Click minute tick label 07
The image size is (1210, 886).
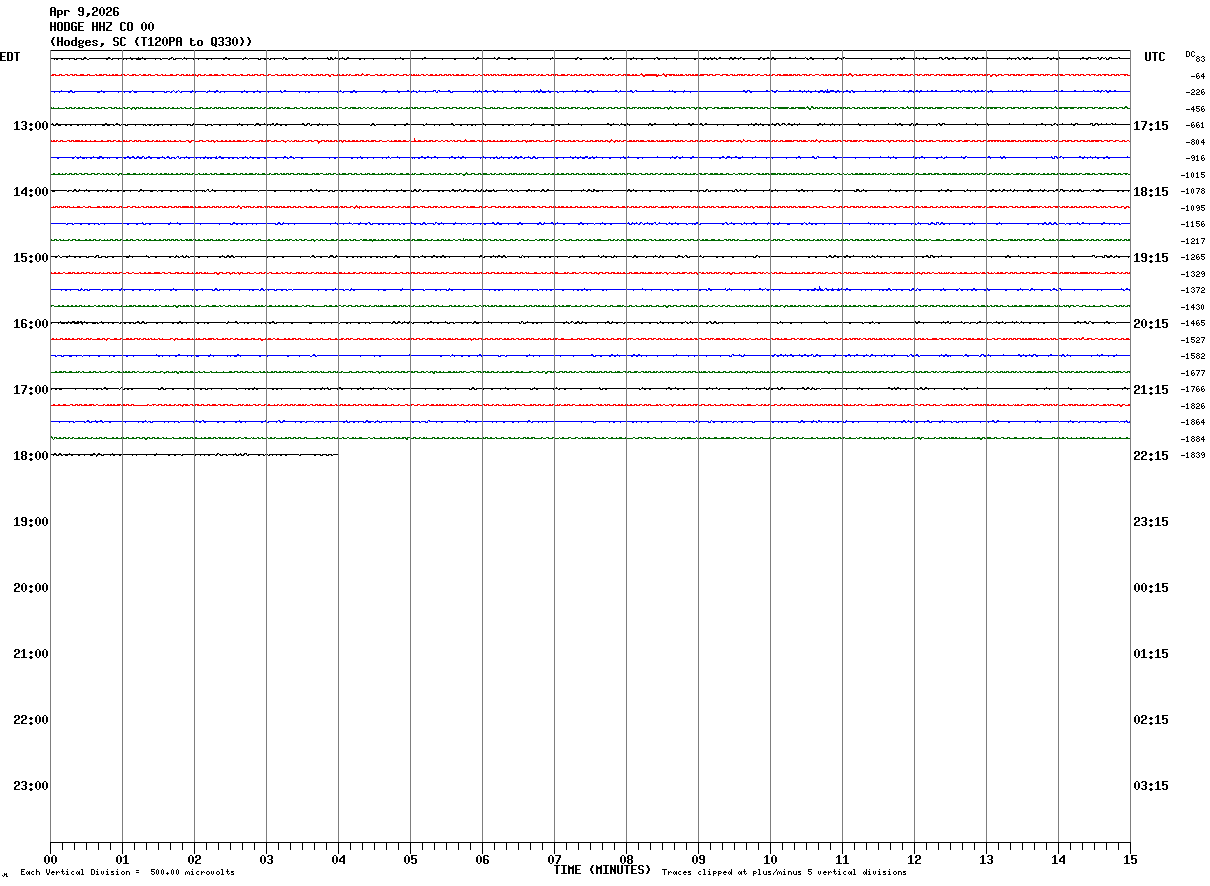coord(554,860)
